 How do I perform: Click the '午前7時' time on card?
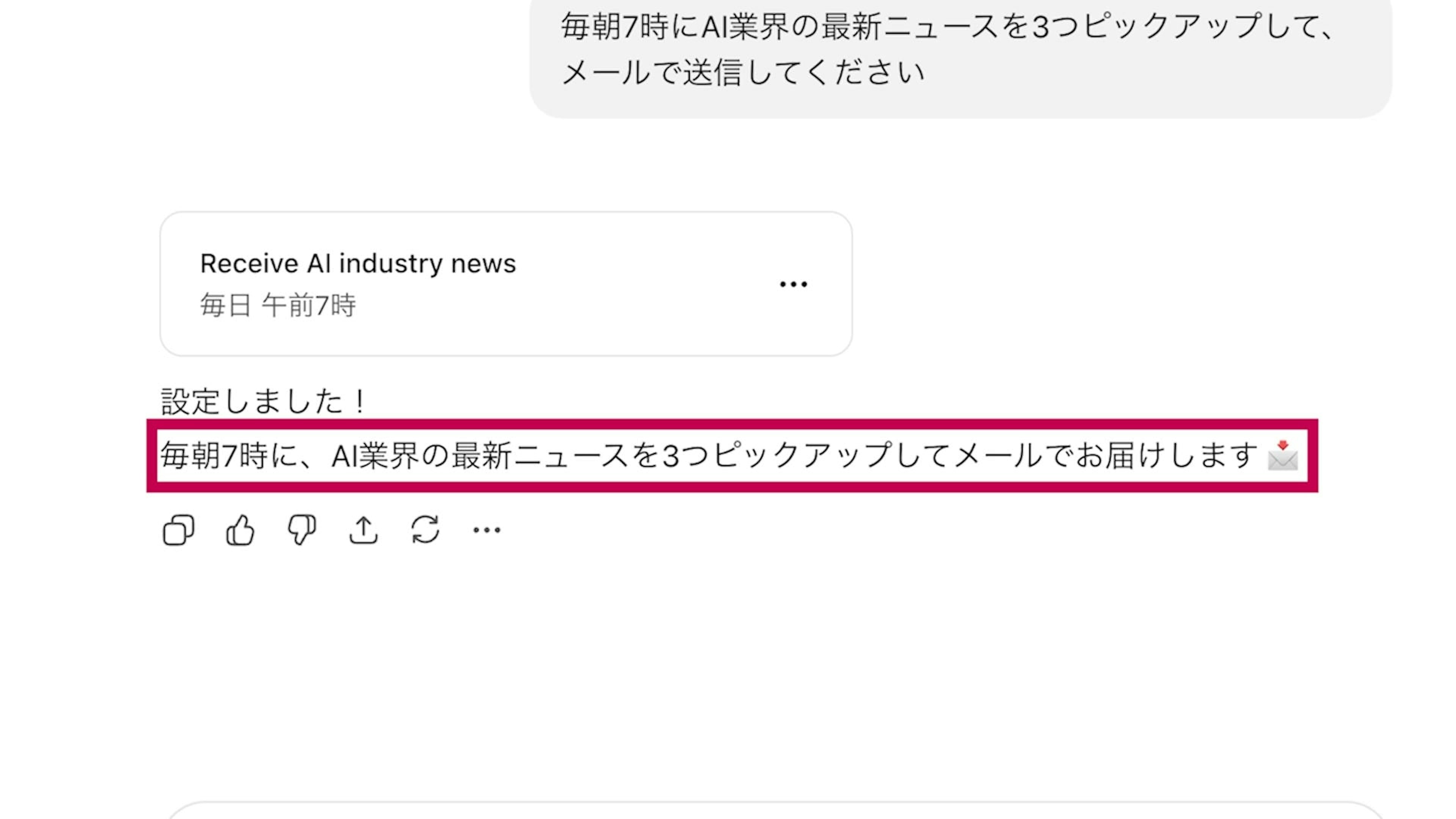[x=309, y=306]
